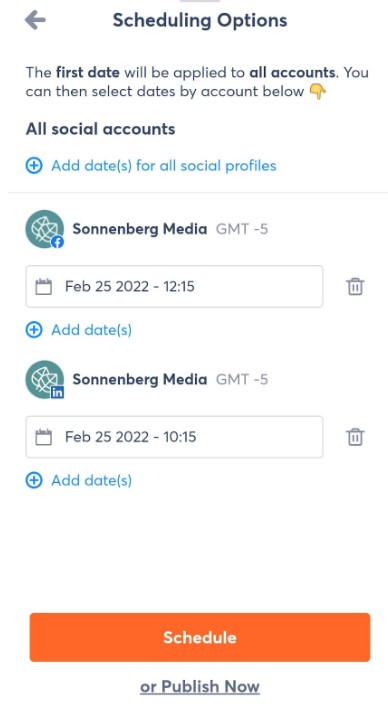Go back using the left arrow
388x707 pixels.
tap(35, 20)
